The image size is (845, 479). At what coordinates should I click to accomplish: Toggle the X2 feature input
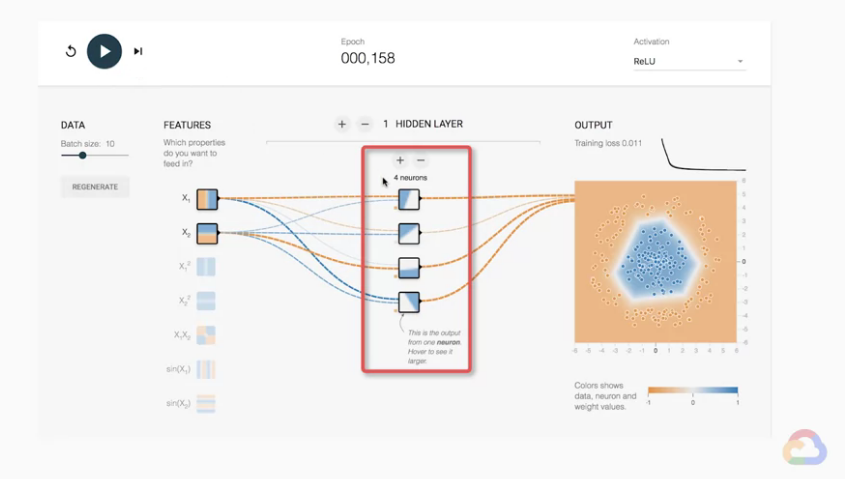pos(207,234)
